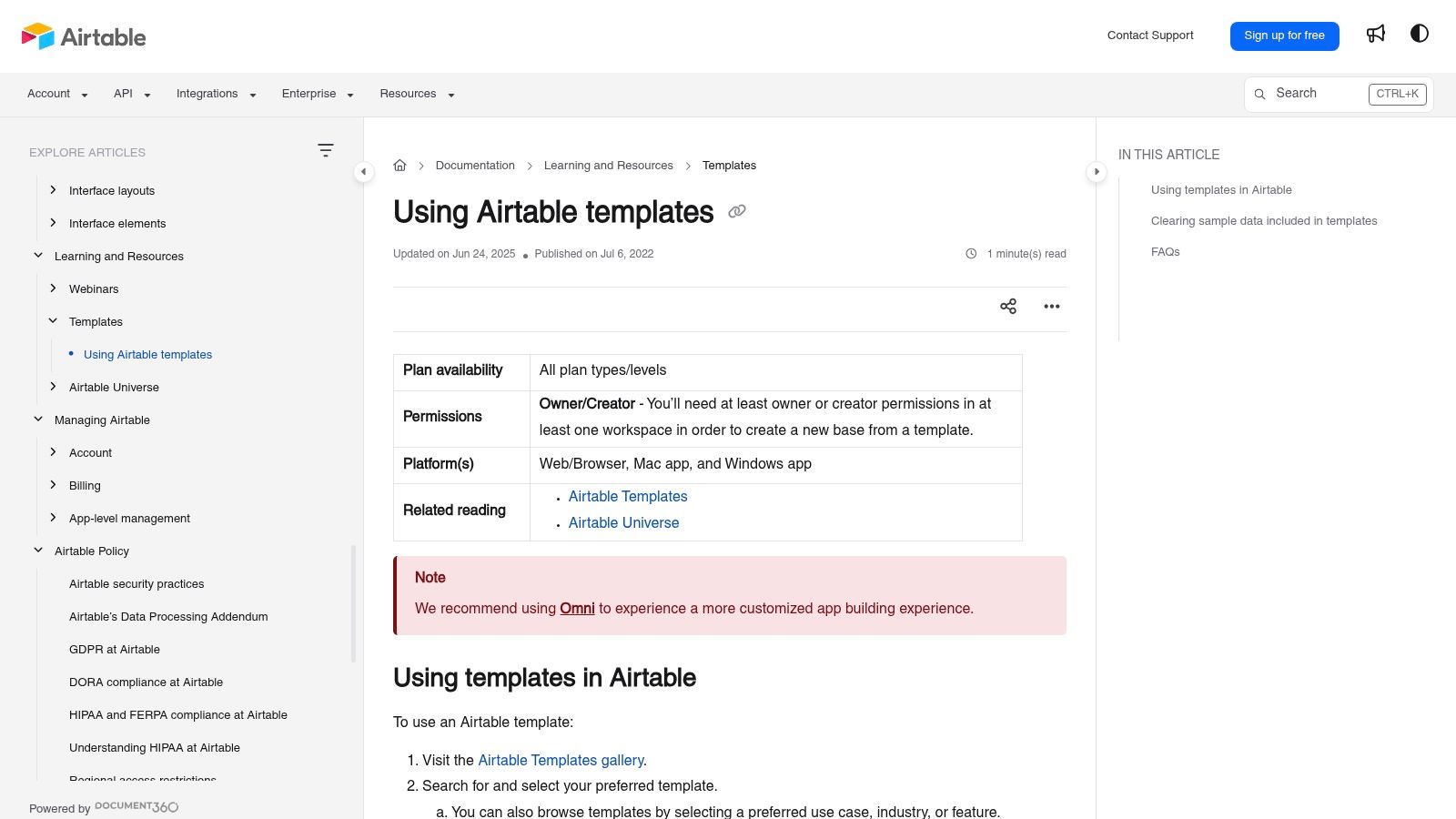Click the home icon in the breadcrumb

coord(399,165)
